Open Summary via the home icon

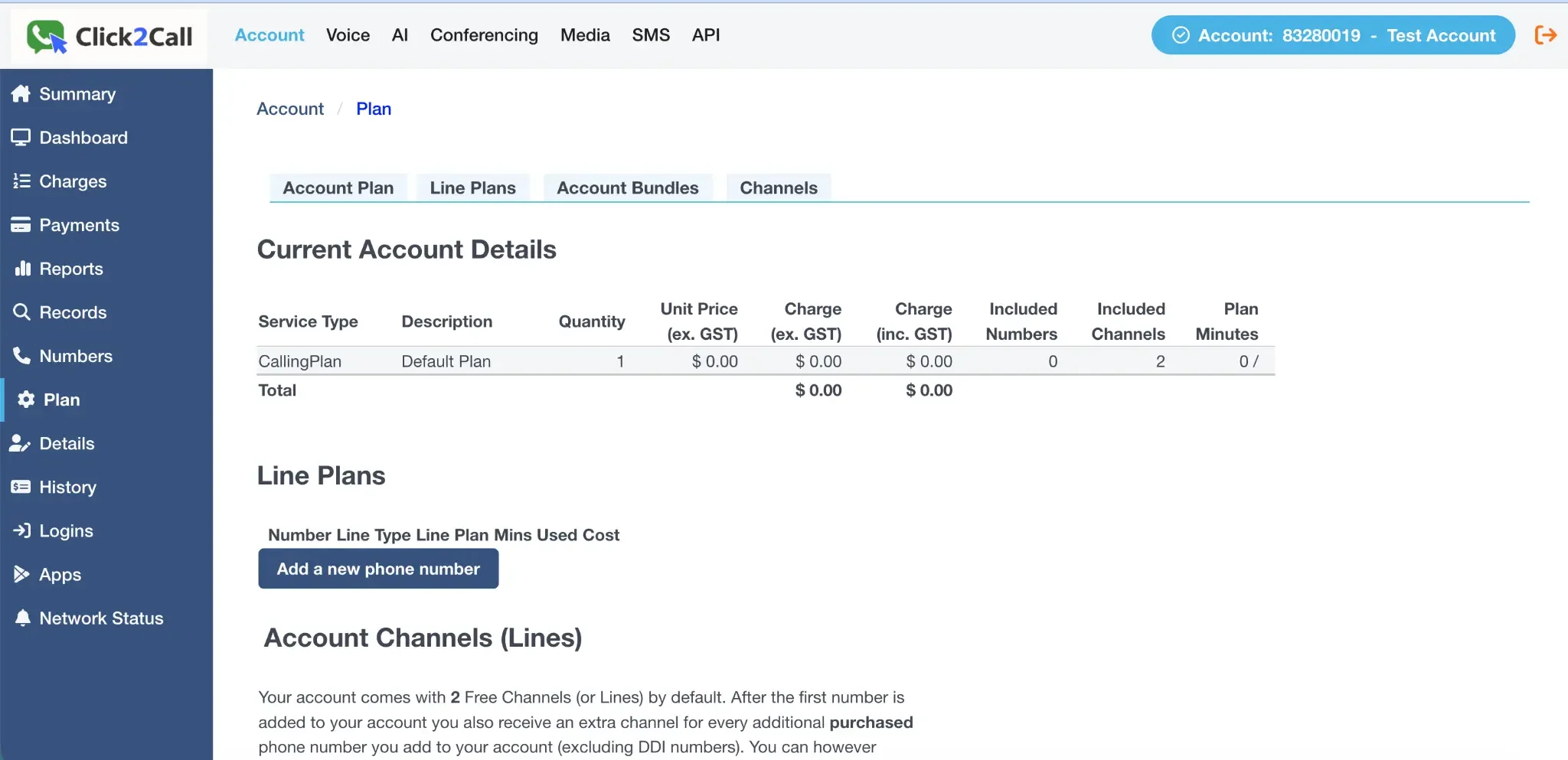click(22, 93)
